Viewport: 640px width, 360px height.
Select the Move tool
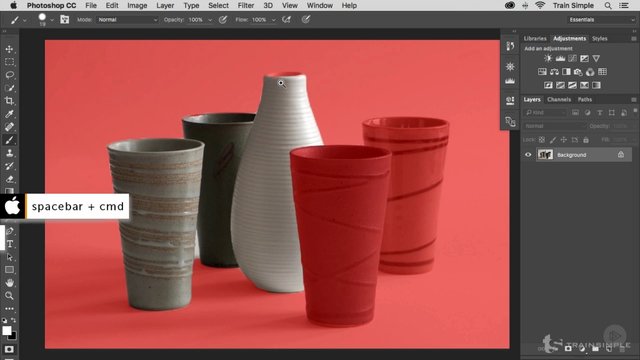click(x=9, y=49)
